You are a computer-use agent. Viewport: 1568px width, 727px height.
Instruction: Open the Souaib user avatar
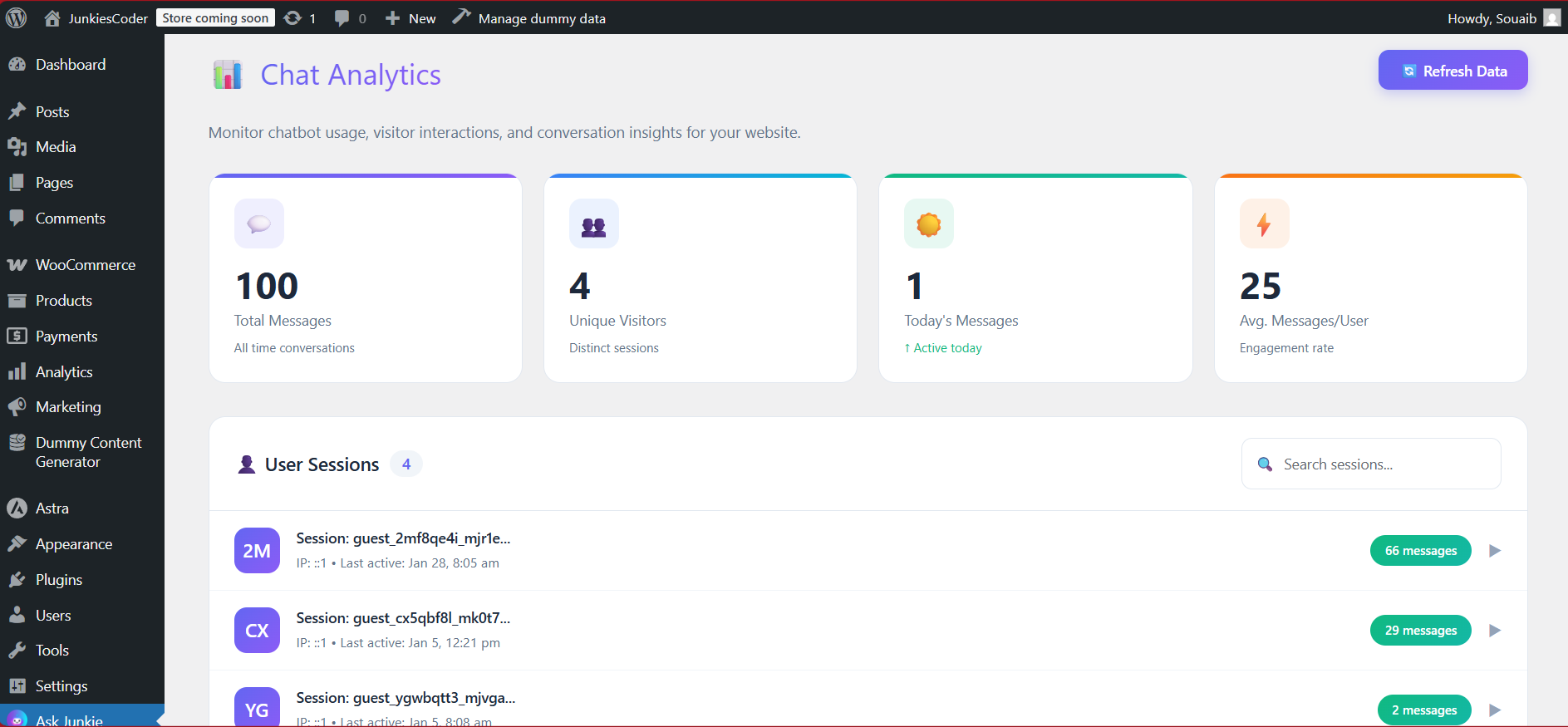pos(1551,18)
